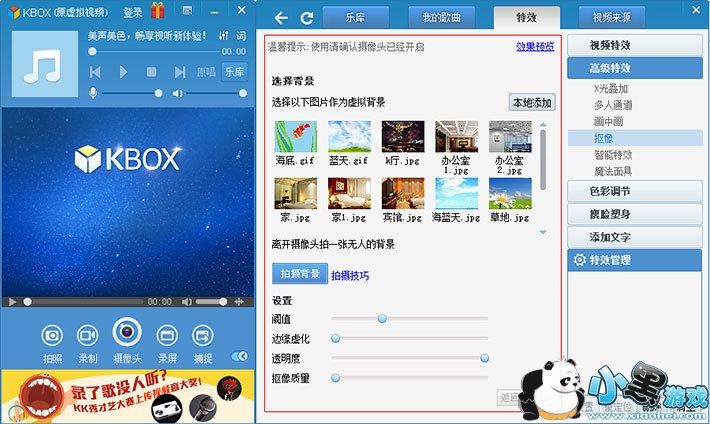The width and height of the screenshot is (710, 424).
Task: Play the video preview
Action: click(x=12, y=302)
